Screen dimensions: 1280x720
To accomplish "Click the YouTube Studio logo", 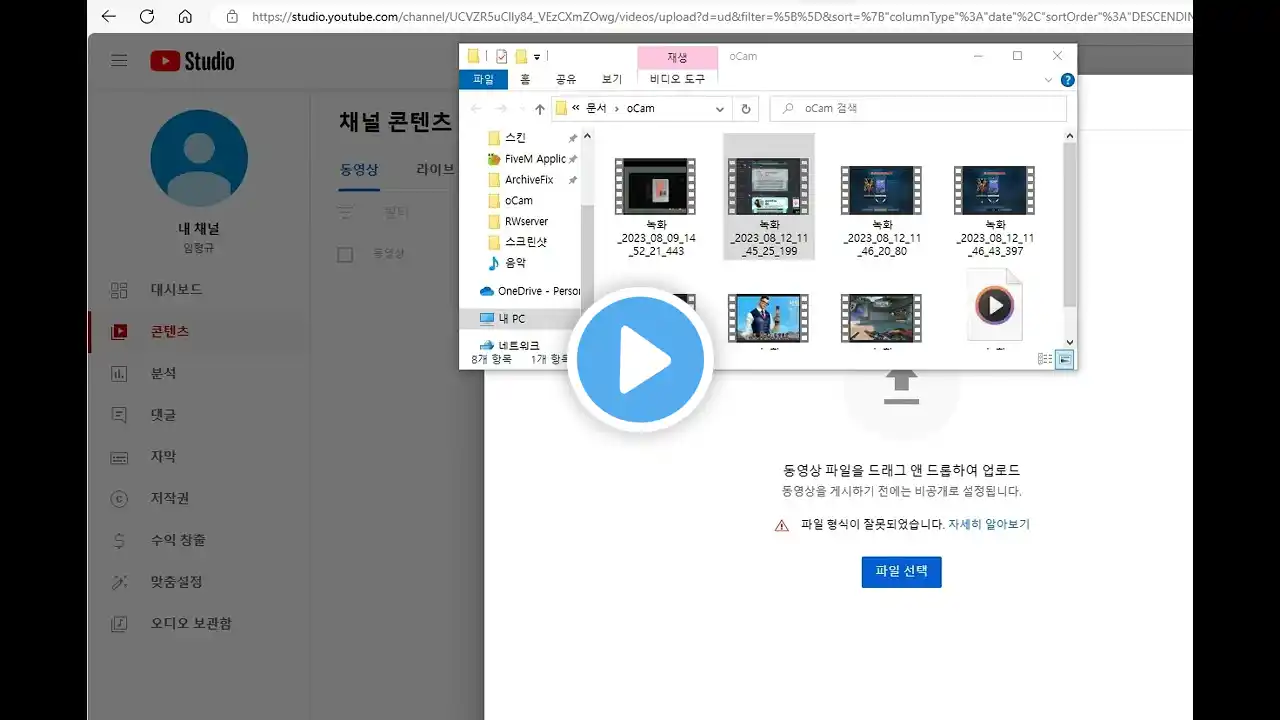I will [192, 61].
